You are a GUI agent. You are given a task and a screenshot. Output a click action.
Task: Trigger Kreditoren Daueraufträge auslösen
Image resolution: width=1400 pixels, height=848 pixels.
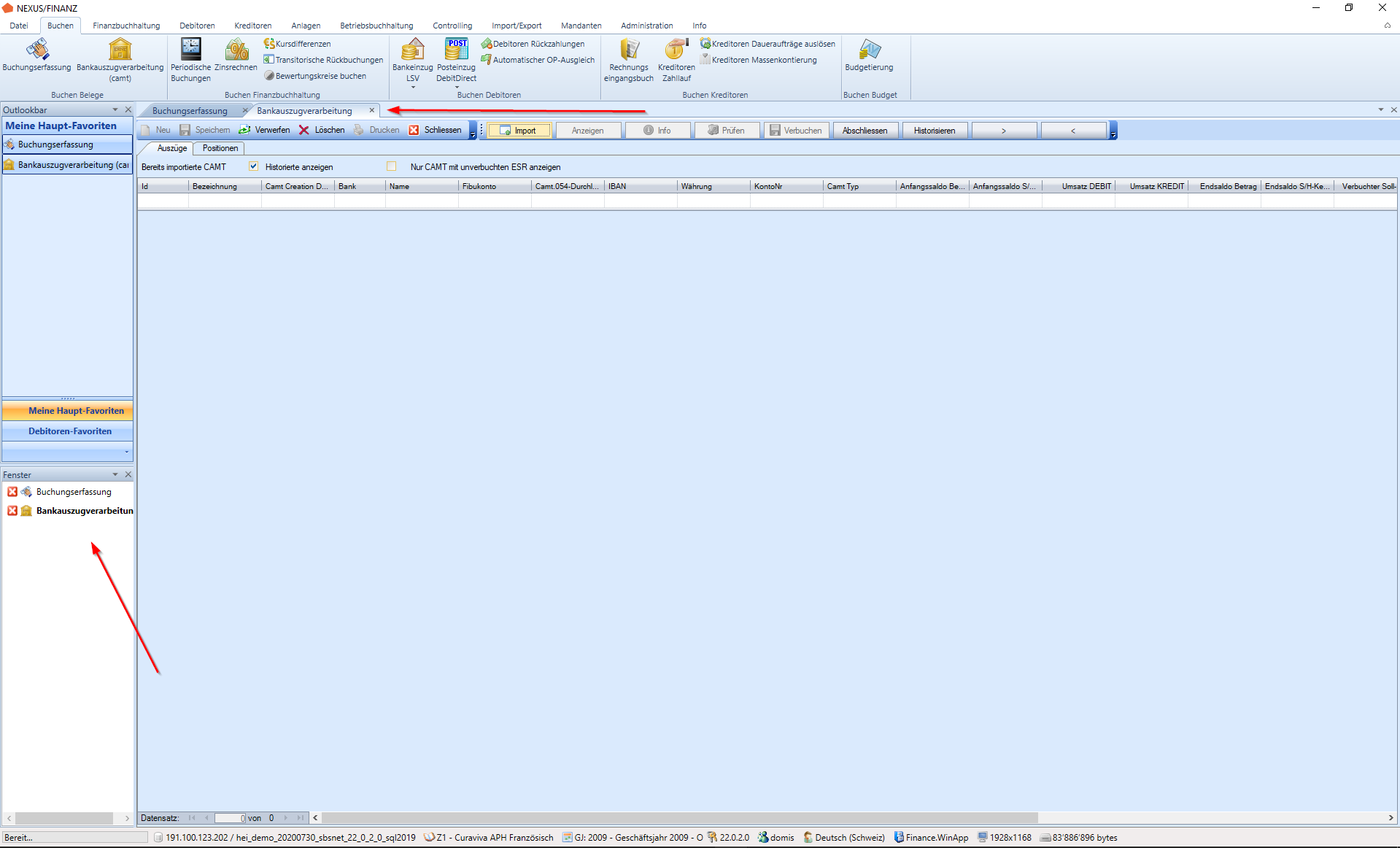point(768,44)
